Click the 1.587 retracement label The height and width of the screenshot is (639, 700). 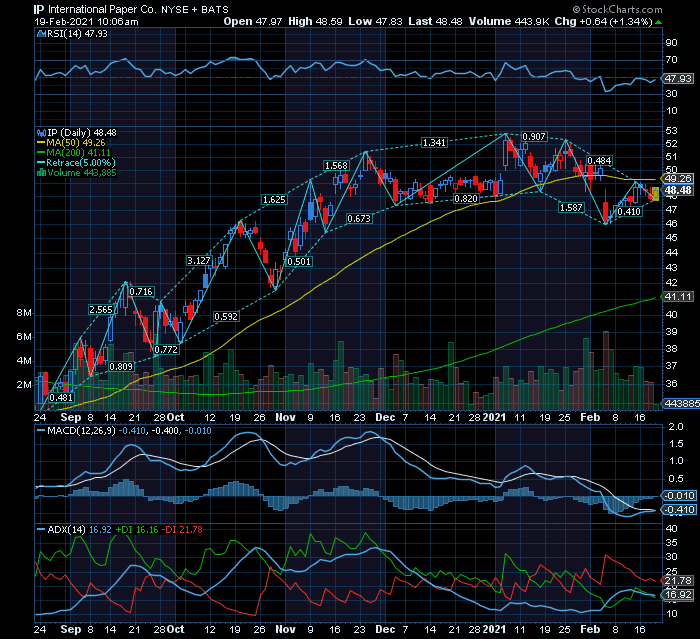[x=571, y=208]
